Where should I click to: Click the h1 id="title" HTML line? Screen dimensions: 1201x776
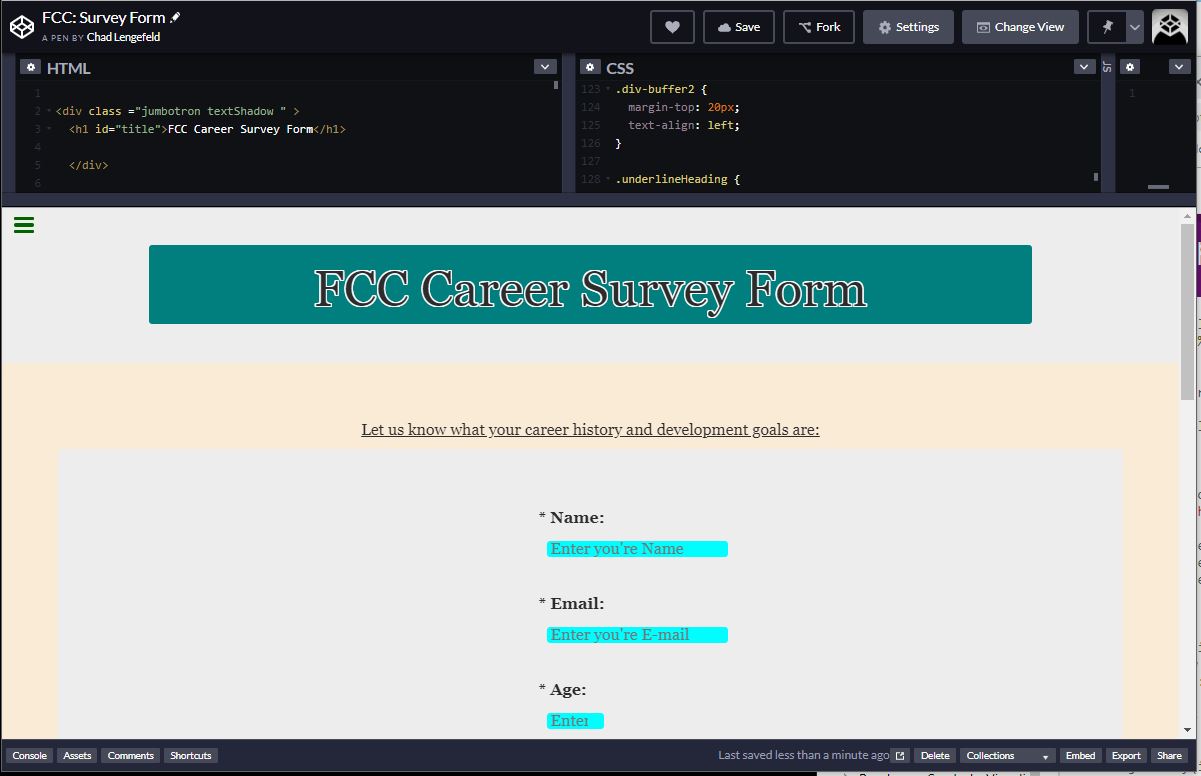[x=207, y=130]
